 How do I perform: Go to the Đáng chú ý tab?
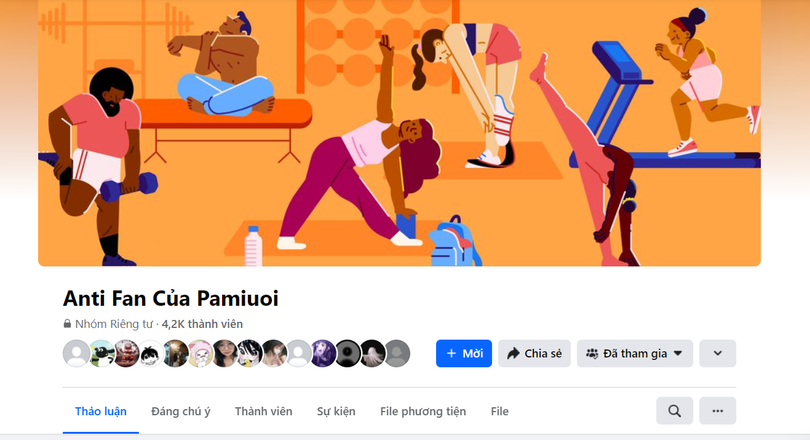click(181, 411)
